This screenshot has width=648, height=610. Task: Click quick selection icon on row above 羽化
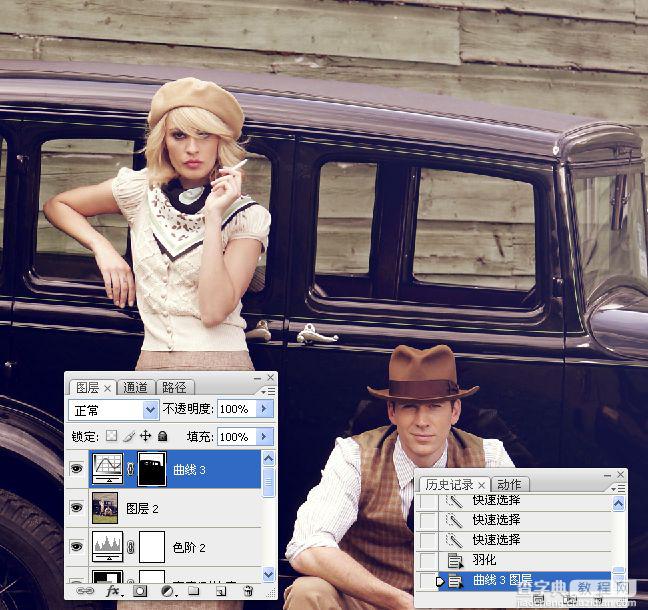455,540
